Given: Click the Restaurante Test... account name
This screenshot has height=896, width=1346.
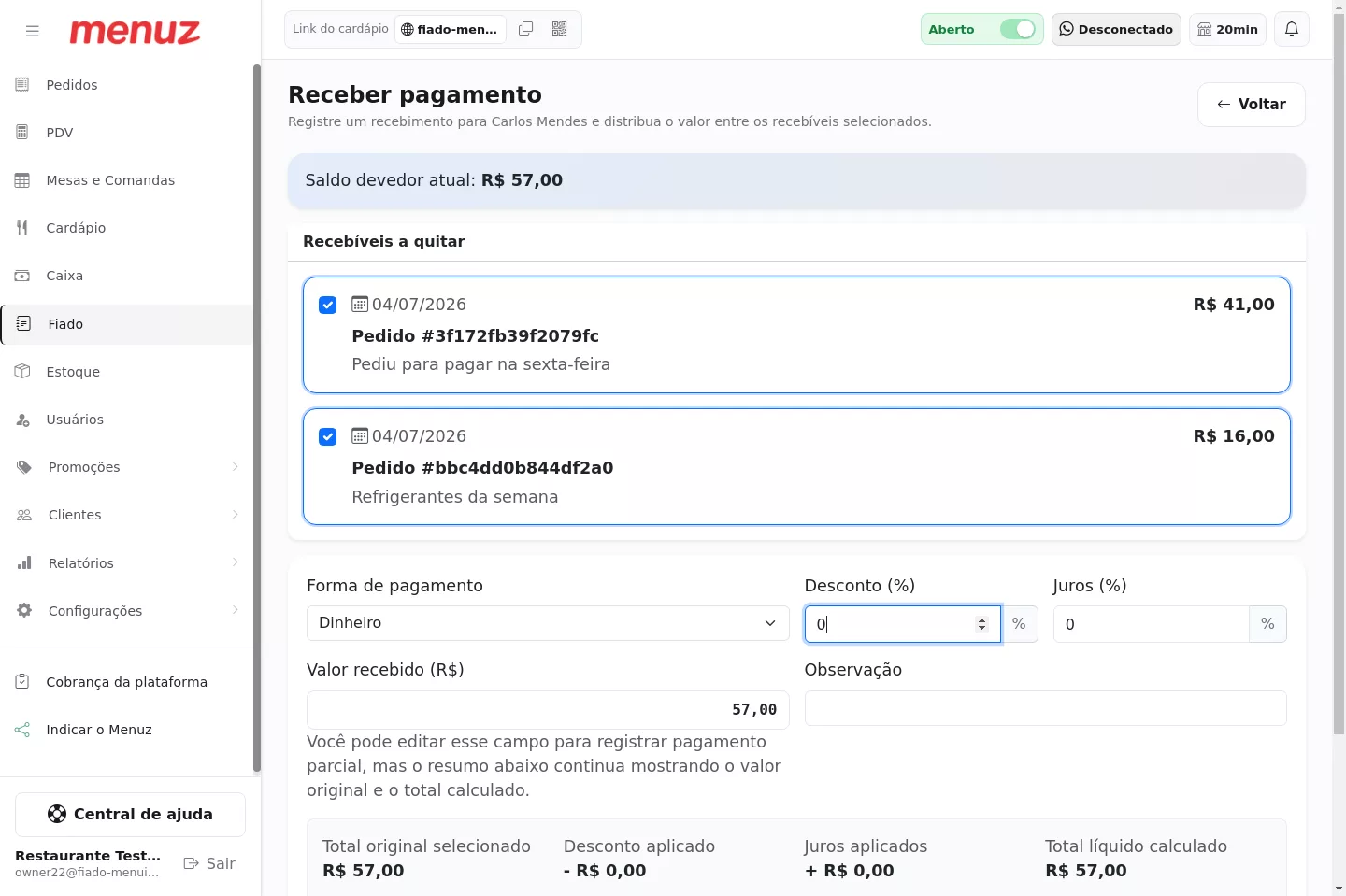Looking at the screenshot, I should pyautogui.click(x=88, y=856).
